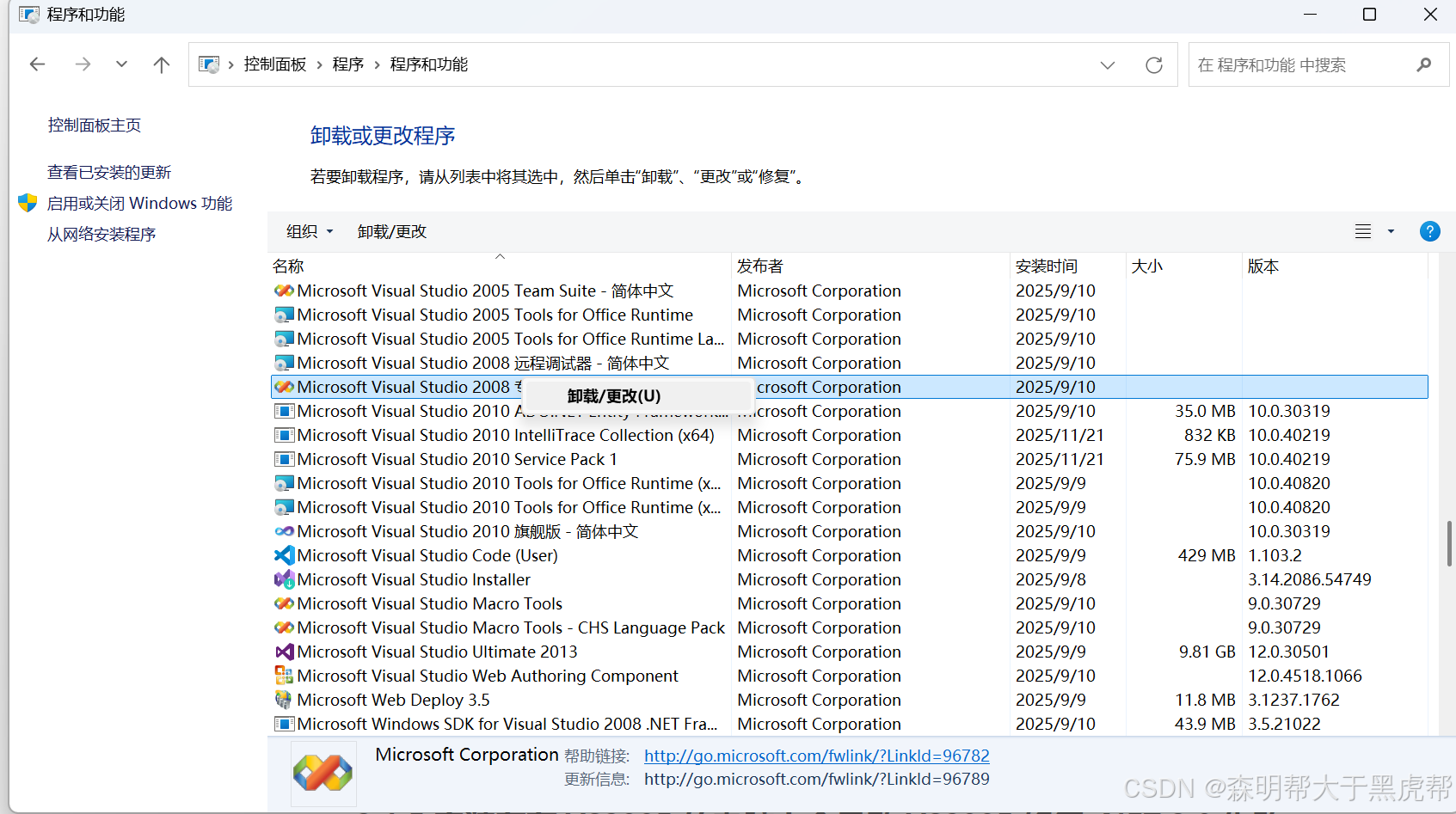Click the Visual Studio Ultimate 2013 icon
The width and height of the screenshot is (1456, 814).
click(284, 652)
